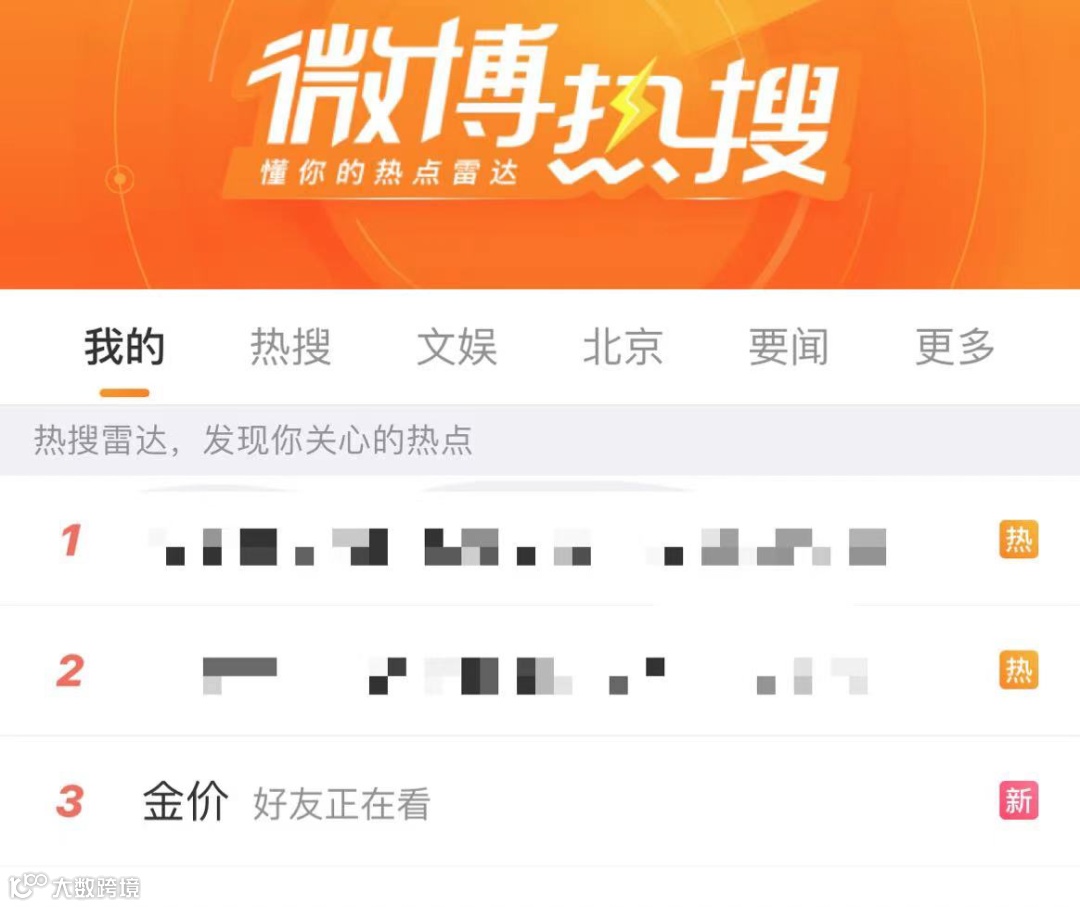The image size is (1080, 907).
Task: Open the 金价 trending topic
Action: 185,801
